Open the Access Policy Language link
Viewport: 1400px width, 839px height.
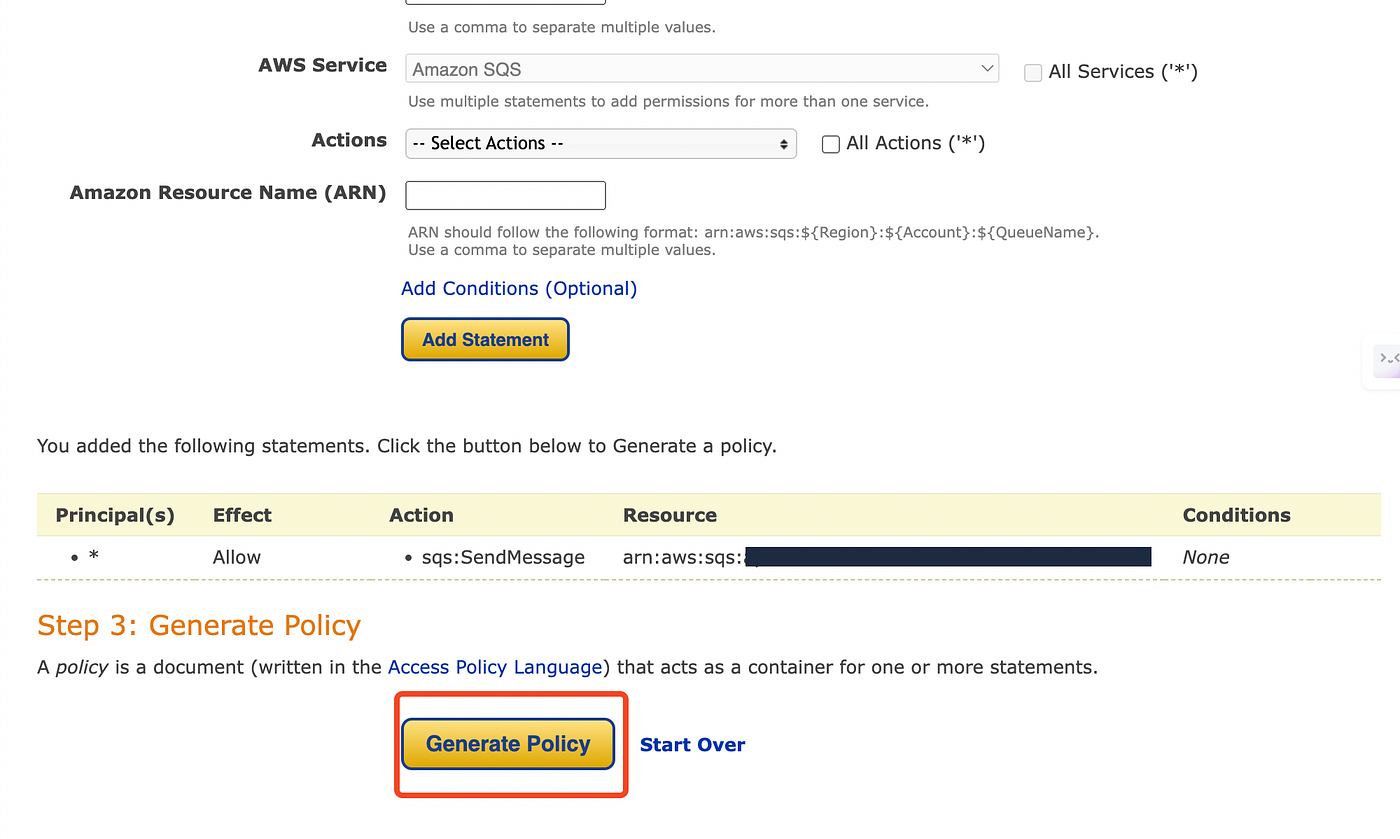click(495, 667)
